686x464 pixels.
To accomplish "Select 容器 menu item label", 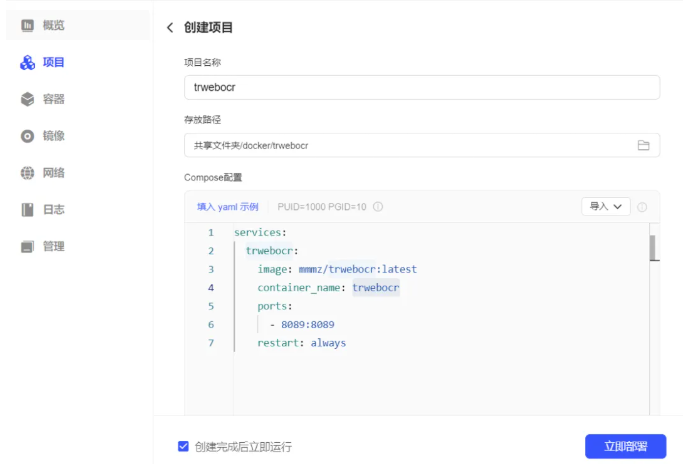I will pos(54,99).
